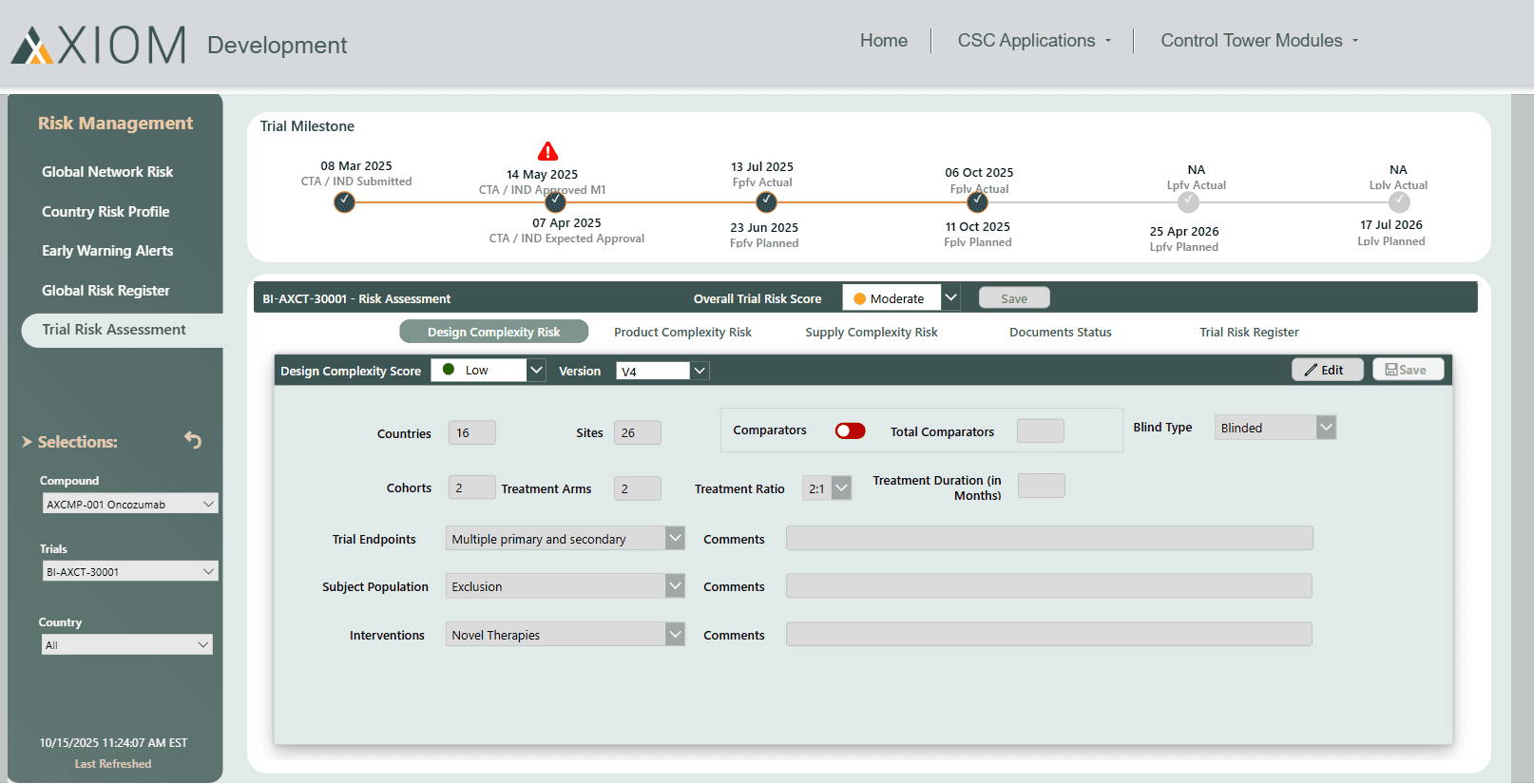Click the Treatment Duration in Months field
Screen dimensions: 1534x784
click(1041, 486)
